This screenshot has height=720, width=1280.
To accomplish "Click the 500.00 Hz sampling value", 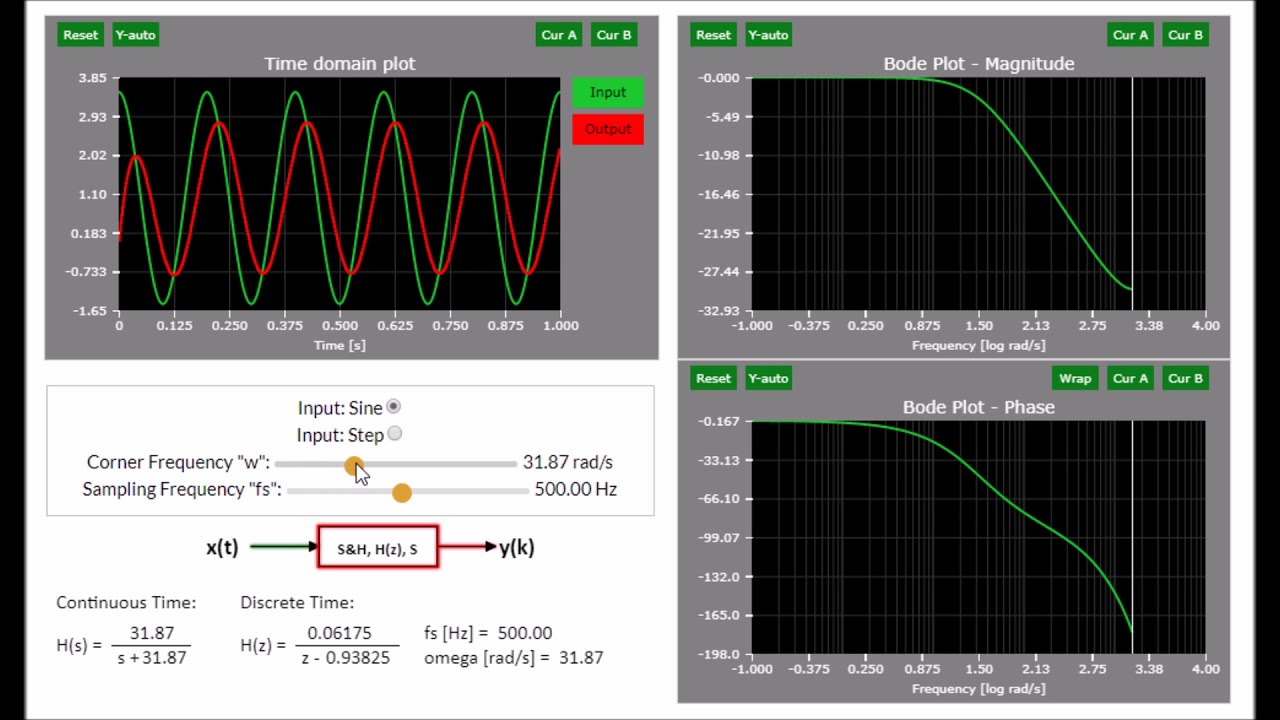I will coord(576,489).
